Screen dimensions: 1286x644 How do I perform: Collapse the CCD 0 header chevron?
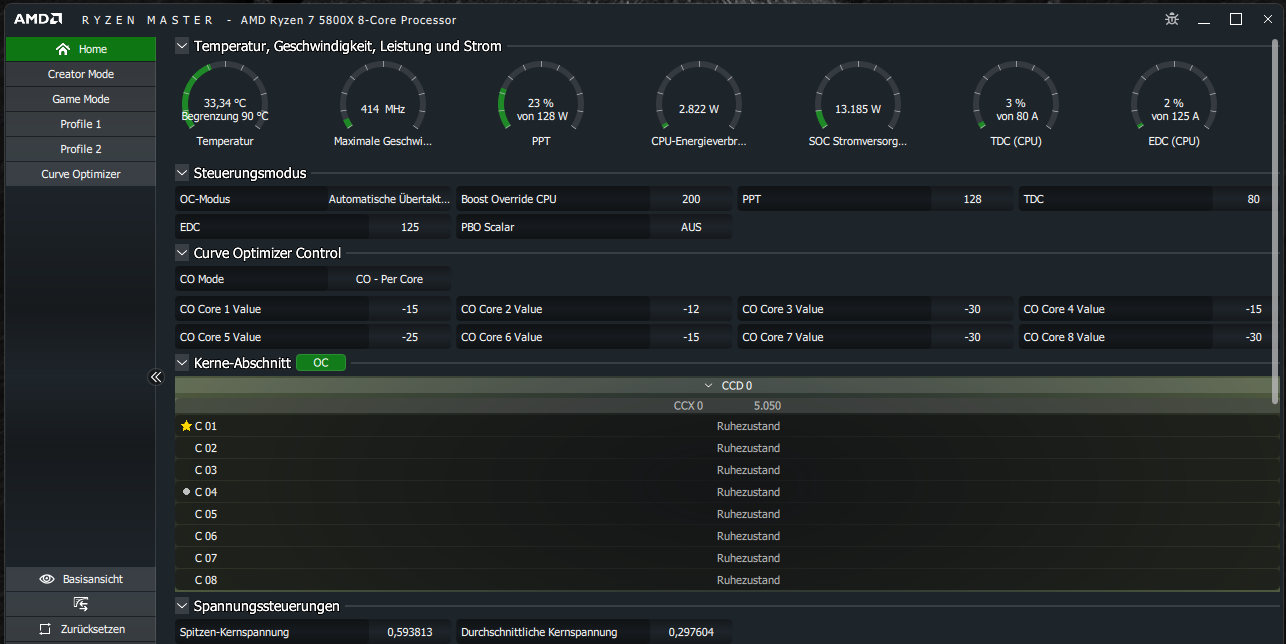[709, 385]
